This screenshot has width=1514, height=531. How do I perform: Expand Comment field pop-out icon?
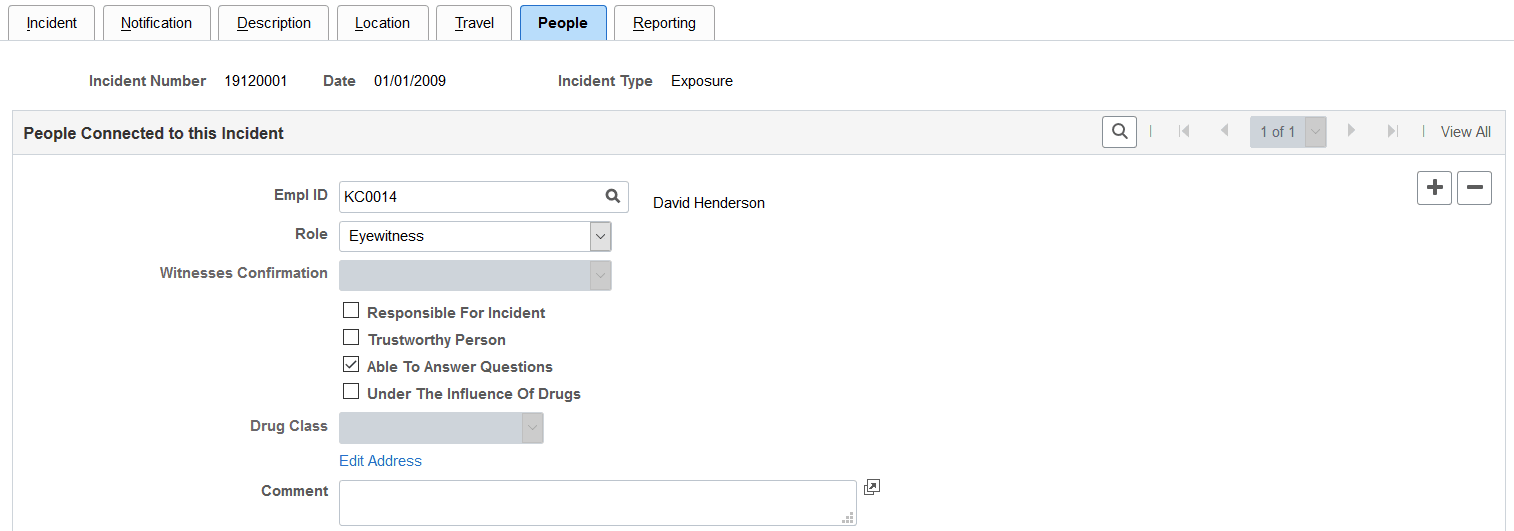pos(872,487)
